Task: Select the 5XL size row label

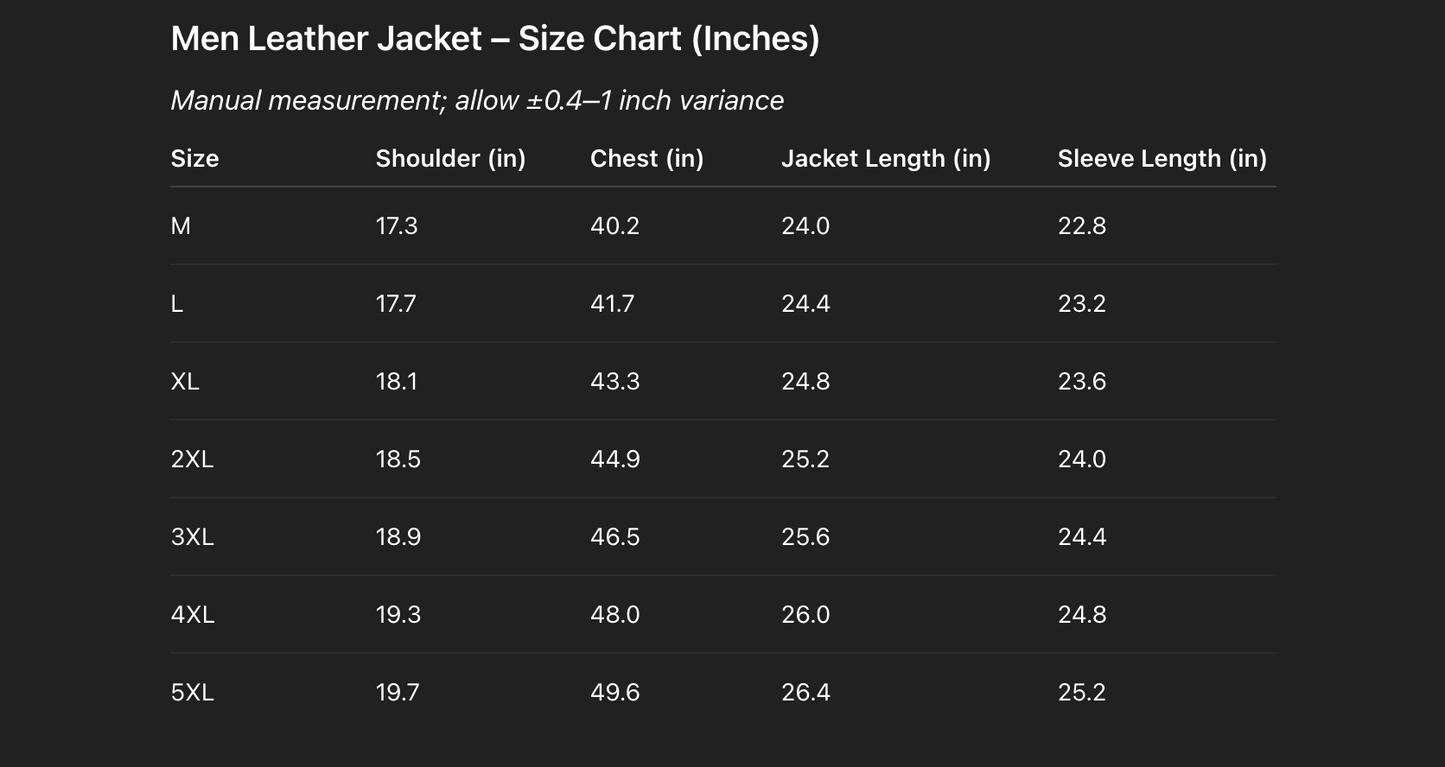Action: (192, 693)
